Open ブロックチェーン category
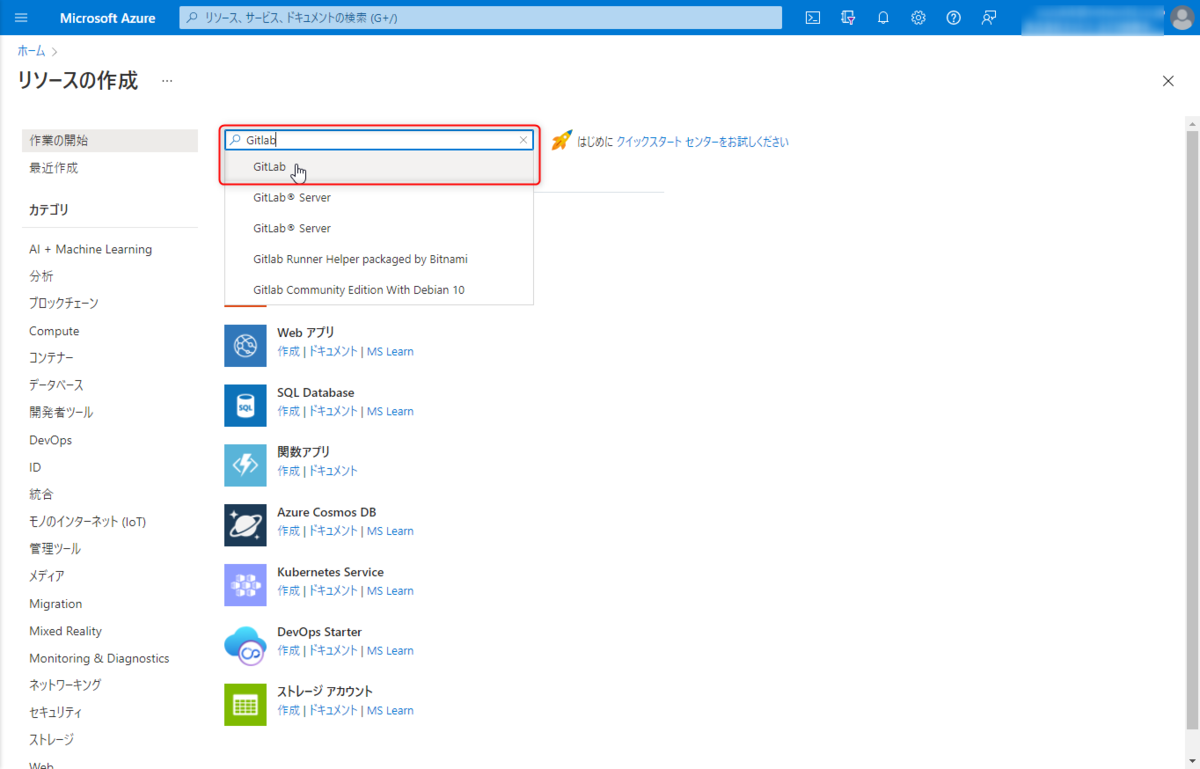 pyautogui.click(x=64, y=303)
